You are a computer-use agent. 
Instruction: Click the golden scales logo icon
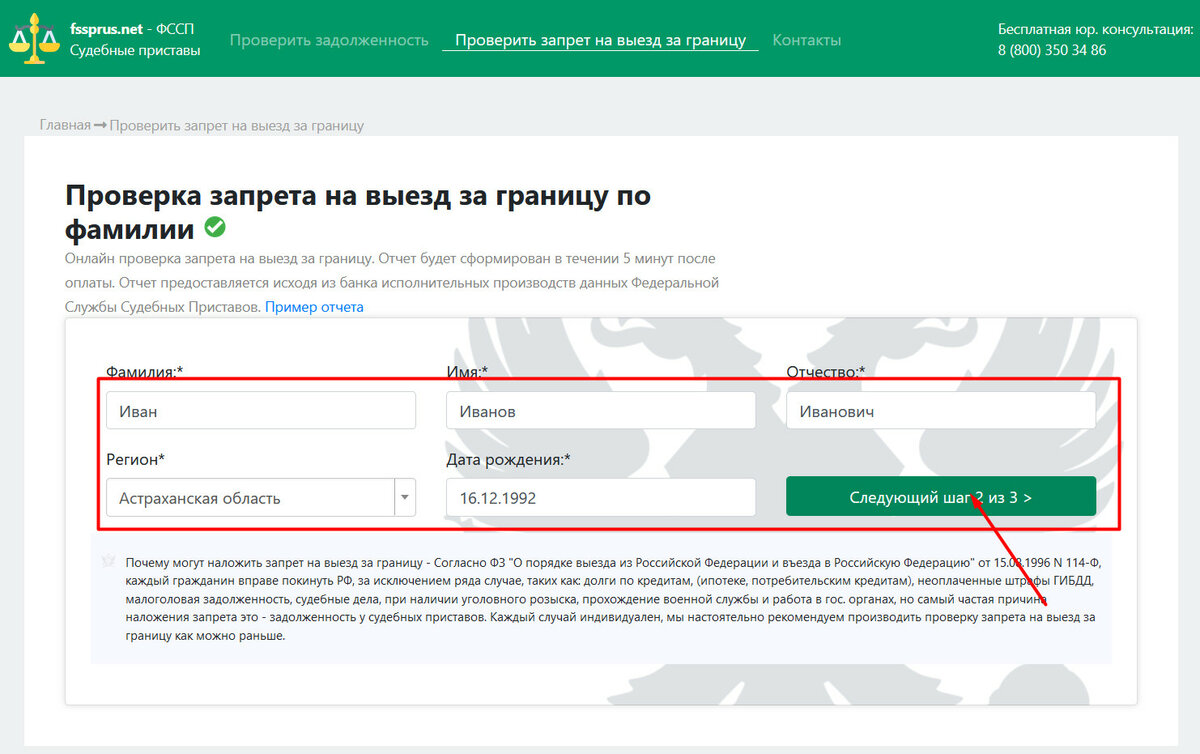coord(33,38)
